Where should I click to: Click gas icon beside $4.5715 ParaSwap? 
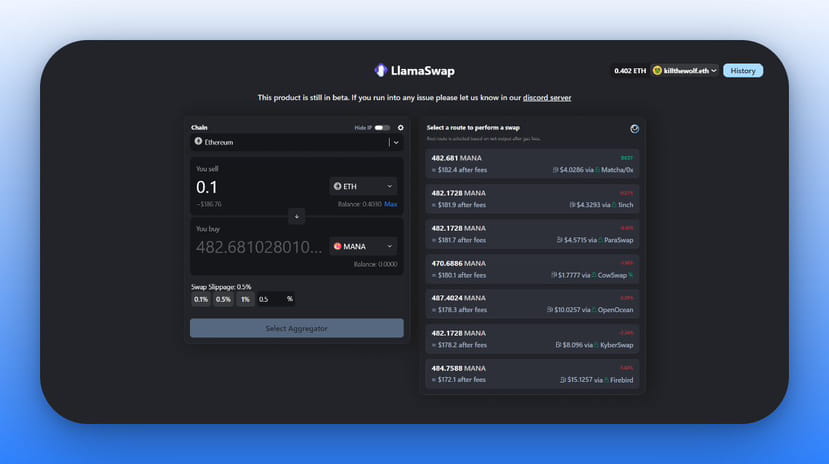559,240
